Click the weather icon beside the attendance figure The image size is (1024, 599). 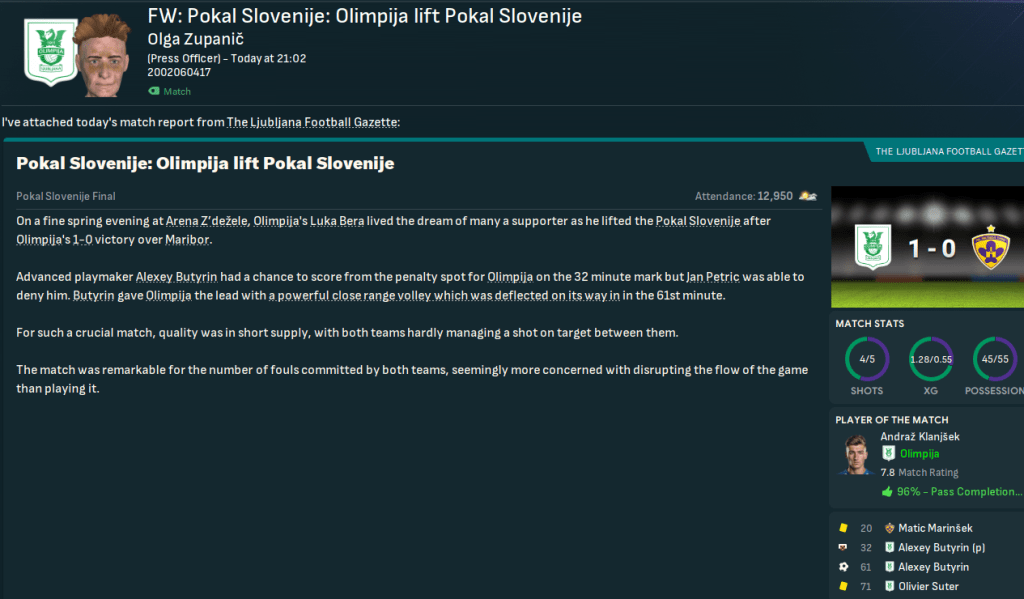tap(807, 196)
